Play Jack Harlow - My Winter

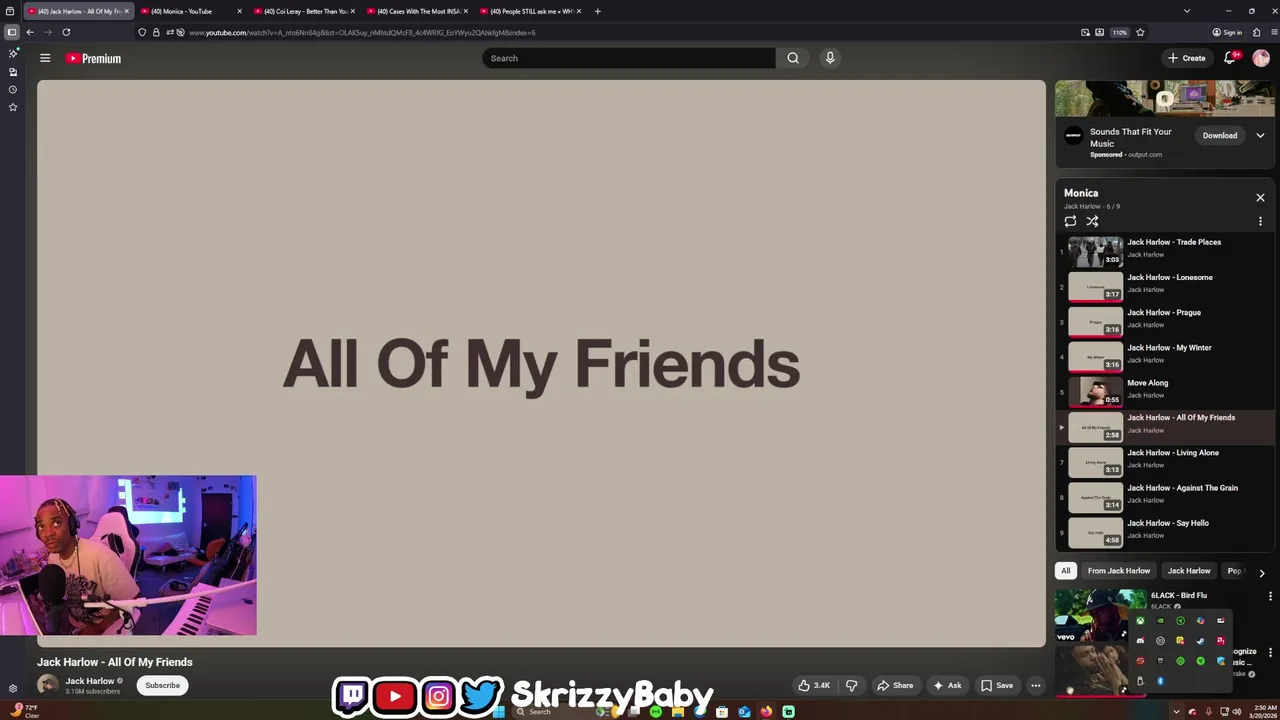tap(1165, 357)
